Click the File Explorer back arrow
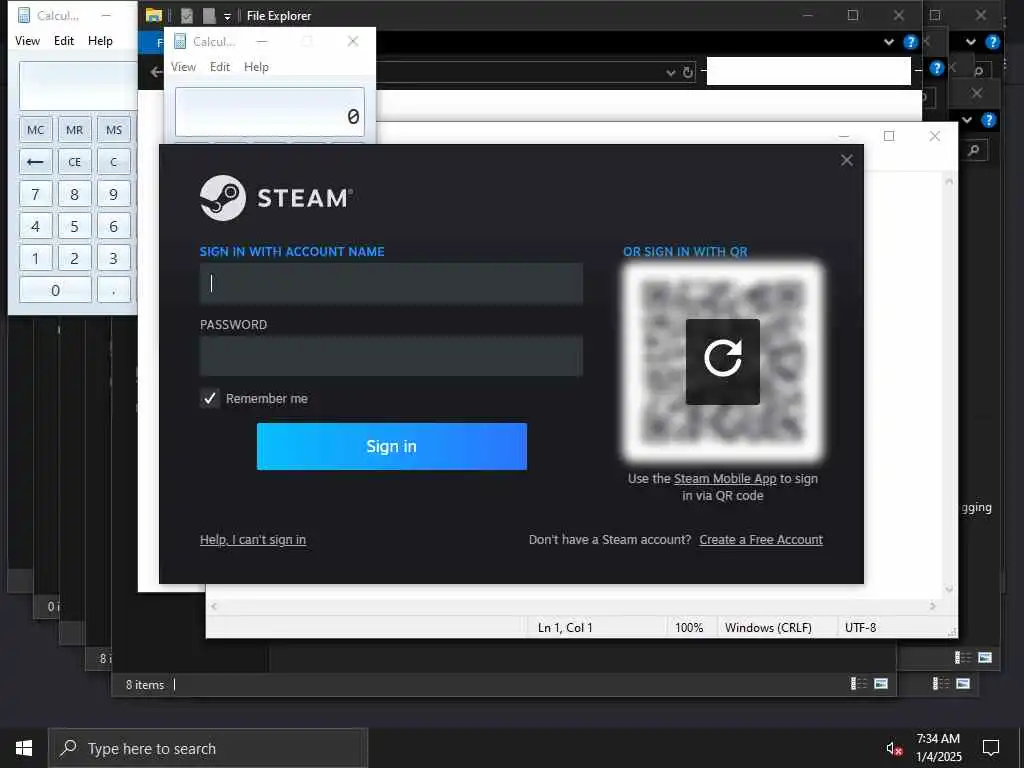Image resolution: width=1024 pixels, height=768 pixels. click(x=156, y=72)
